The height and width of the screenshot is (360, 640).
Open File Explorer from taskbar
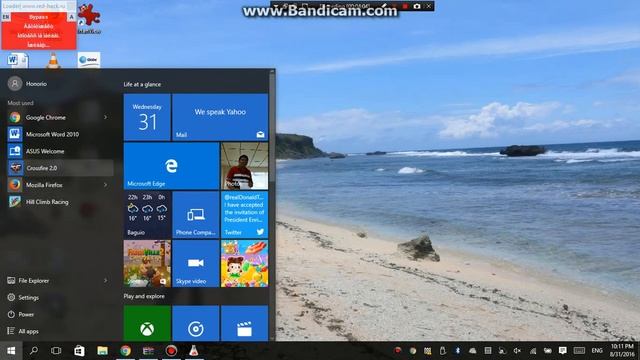coord(102,351)
